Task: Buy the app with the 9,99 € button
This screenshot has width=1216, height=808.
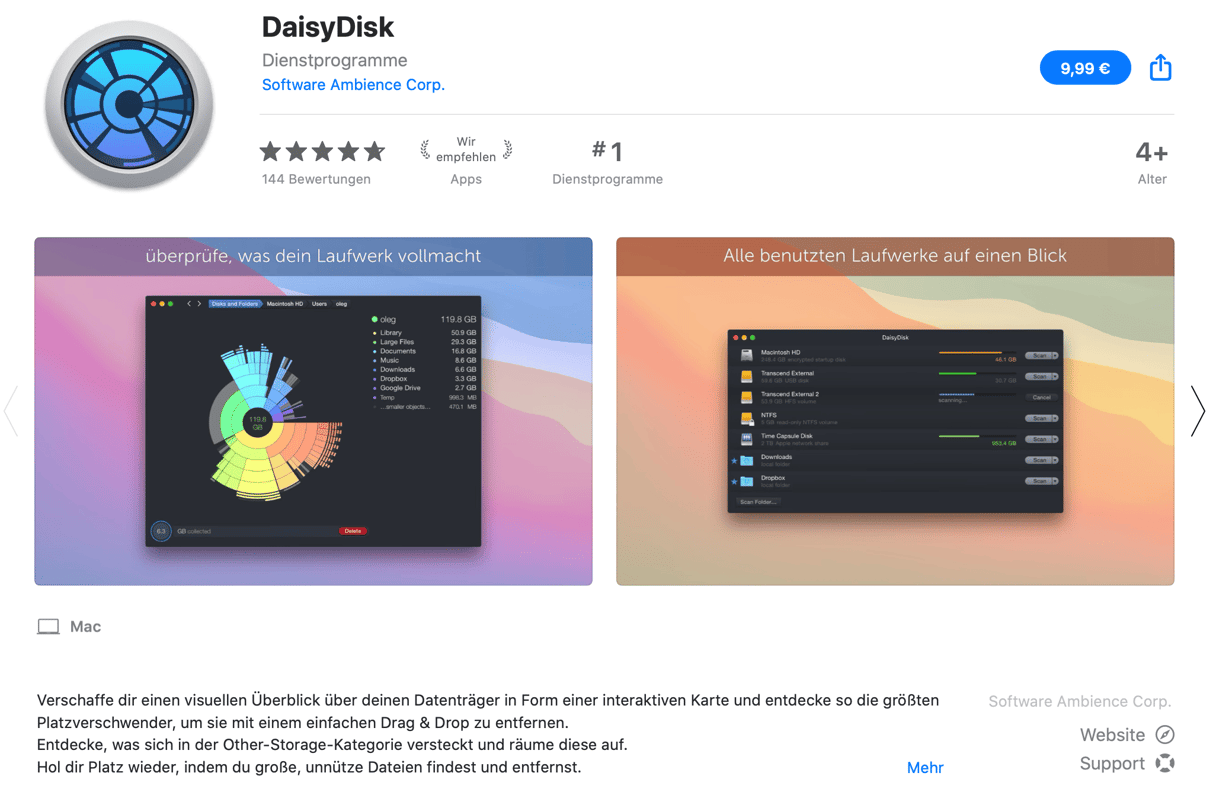Action: (x=1085, y=68)
